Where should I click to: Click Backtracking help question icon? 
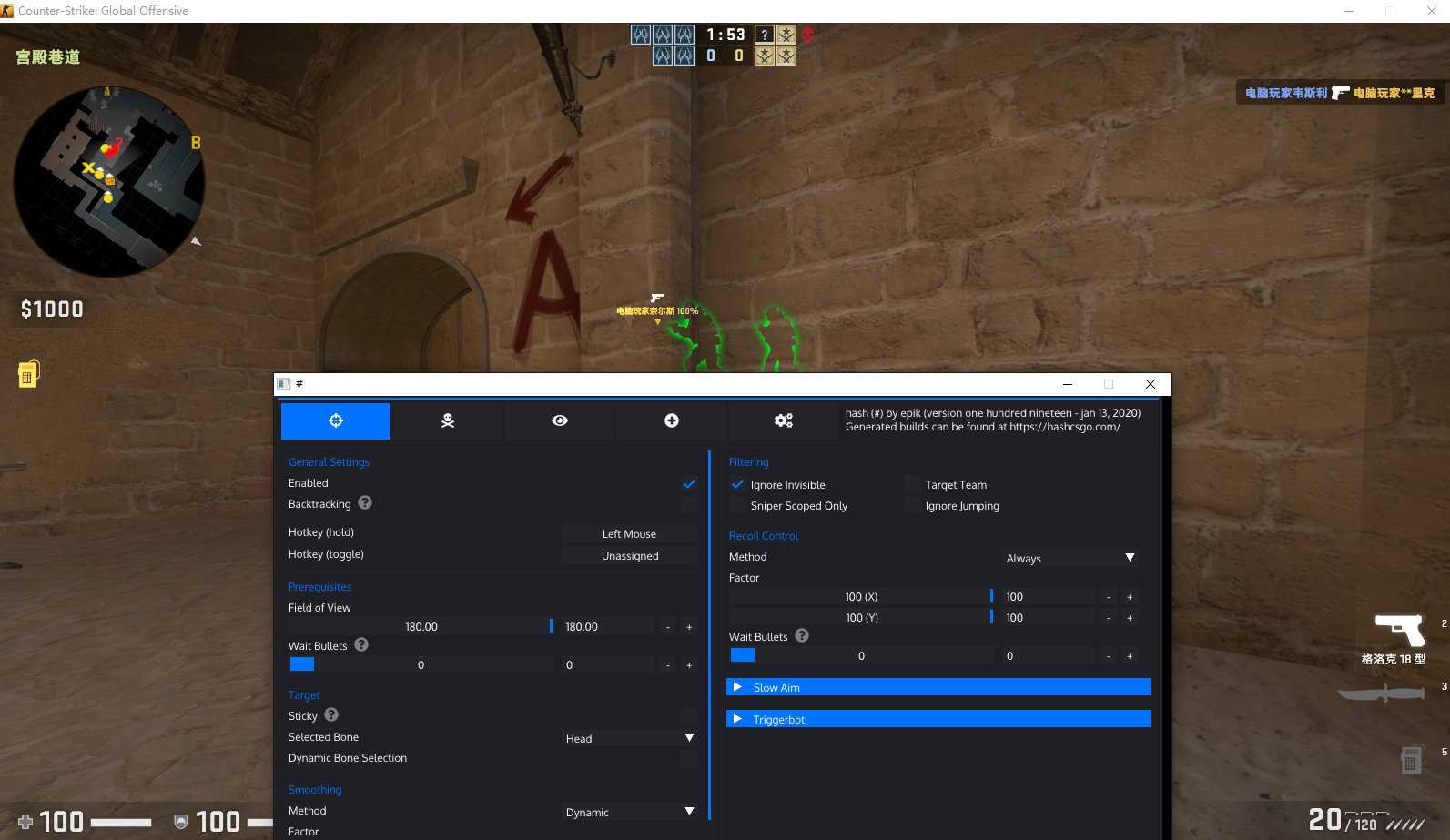[365, 502]
